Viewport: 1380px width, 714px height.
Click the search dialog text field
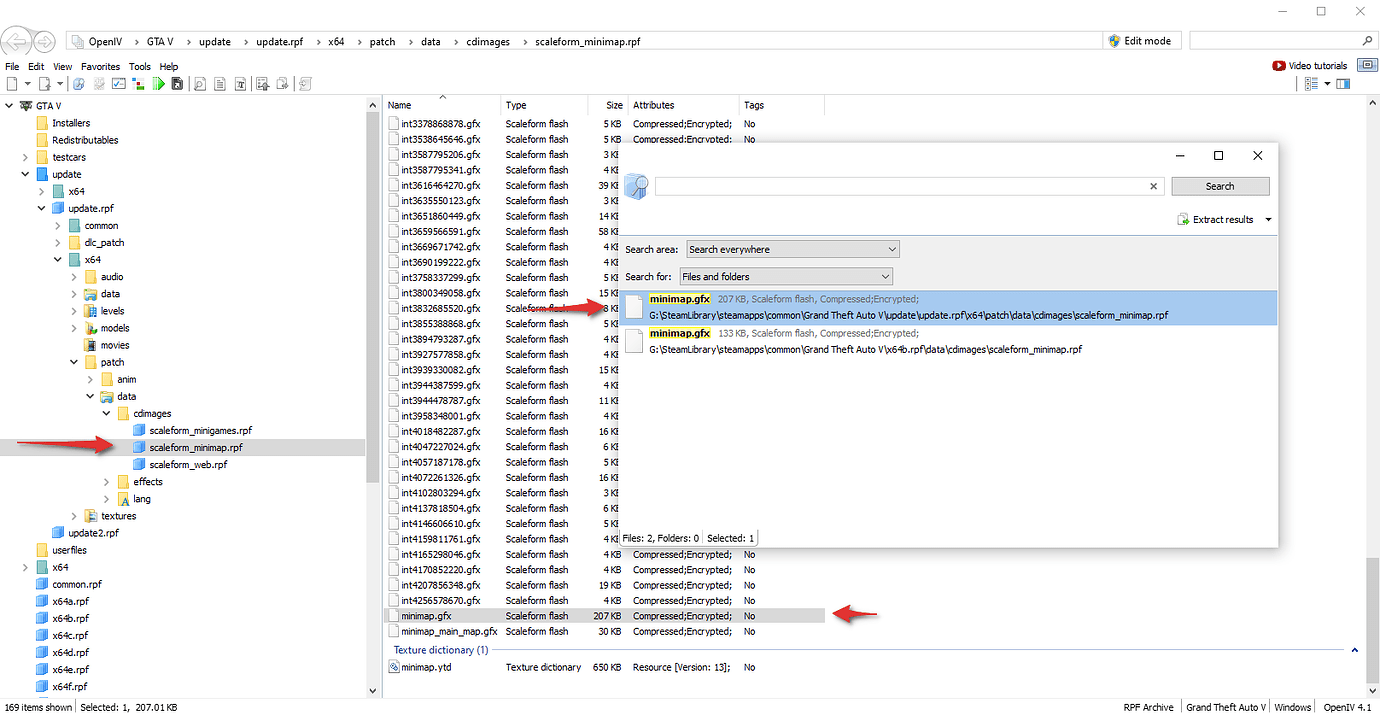[900, 186]
